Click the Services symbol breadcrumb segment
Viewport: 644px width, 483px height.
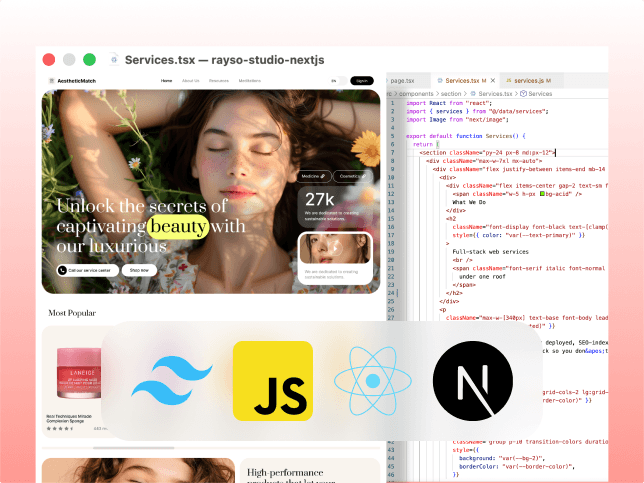click(x=540, y=94)
